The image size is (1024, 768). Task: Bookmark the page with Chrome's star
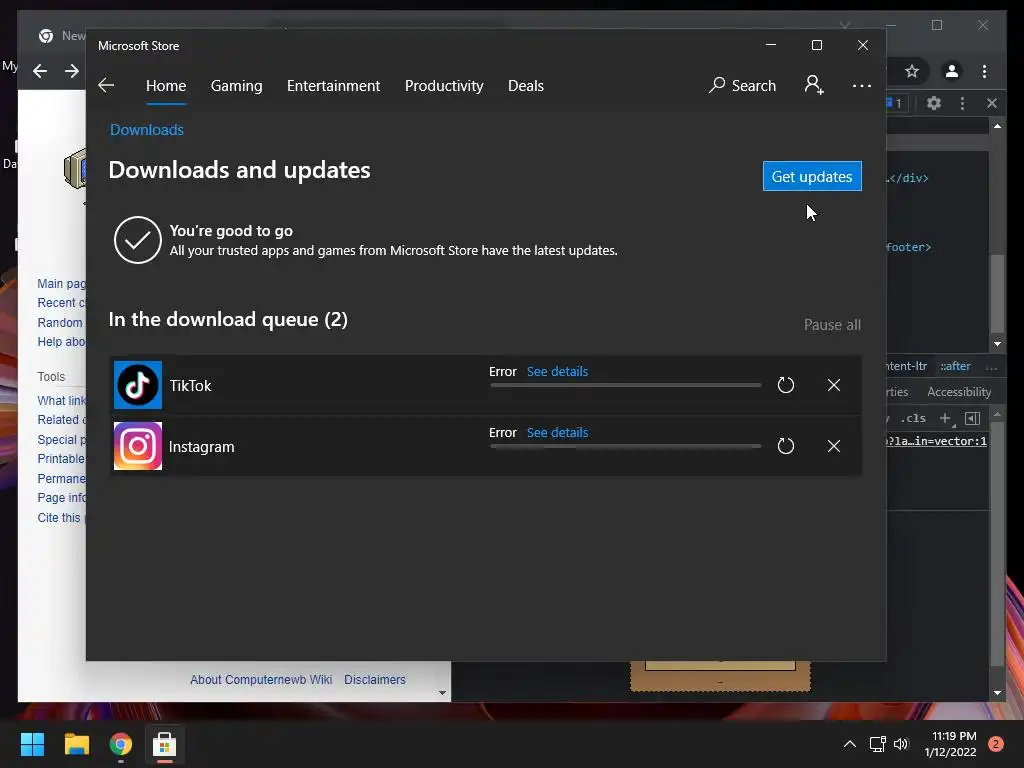[912, 71]
